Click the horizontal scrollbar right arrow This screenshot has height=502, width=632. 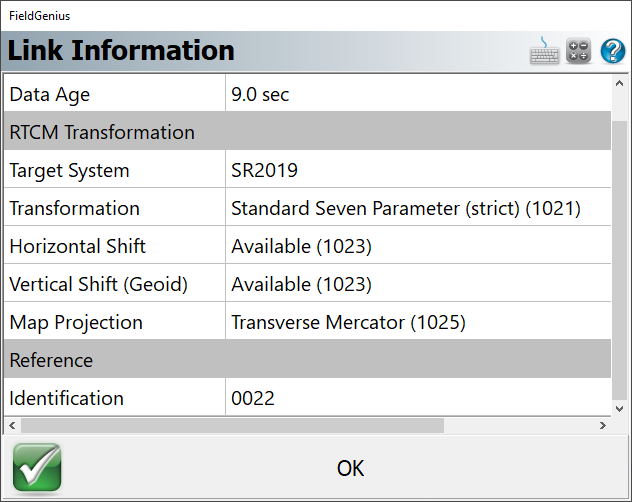tap(603, 425)
